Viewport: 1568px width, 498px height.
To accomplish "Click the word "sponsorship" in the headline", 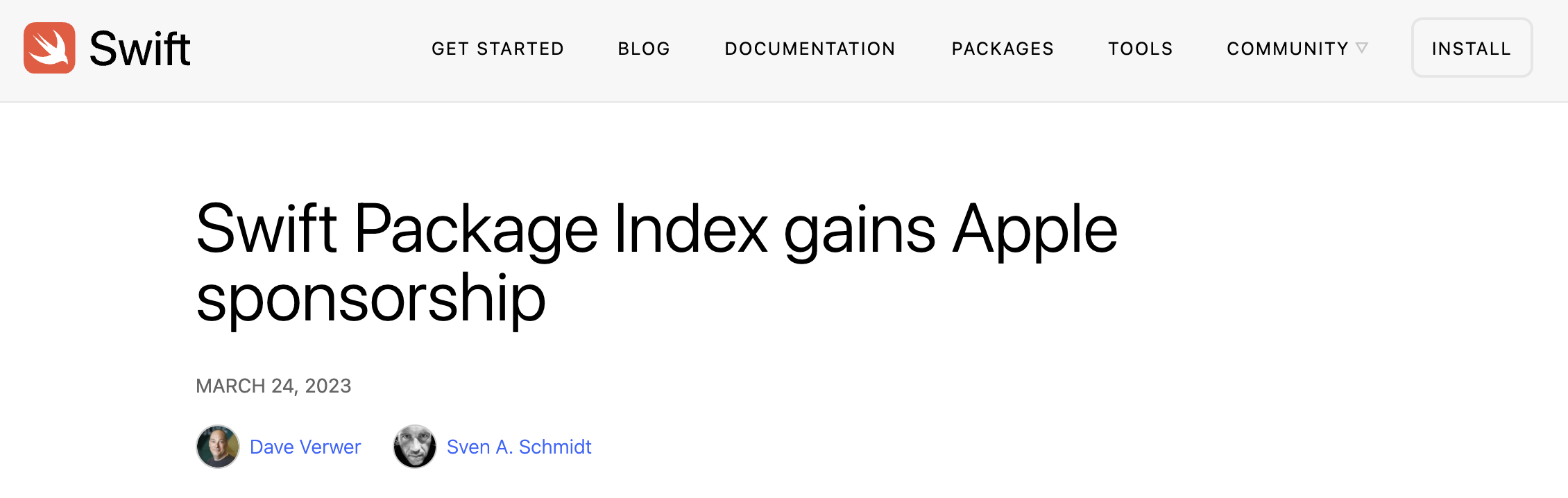I will 370,298.
